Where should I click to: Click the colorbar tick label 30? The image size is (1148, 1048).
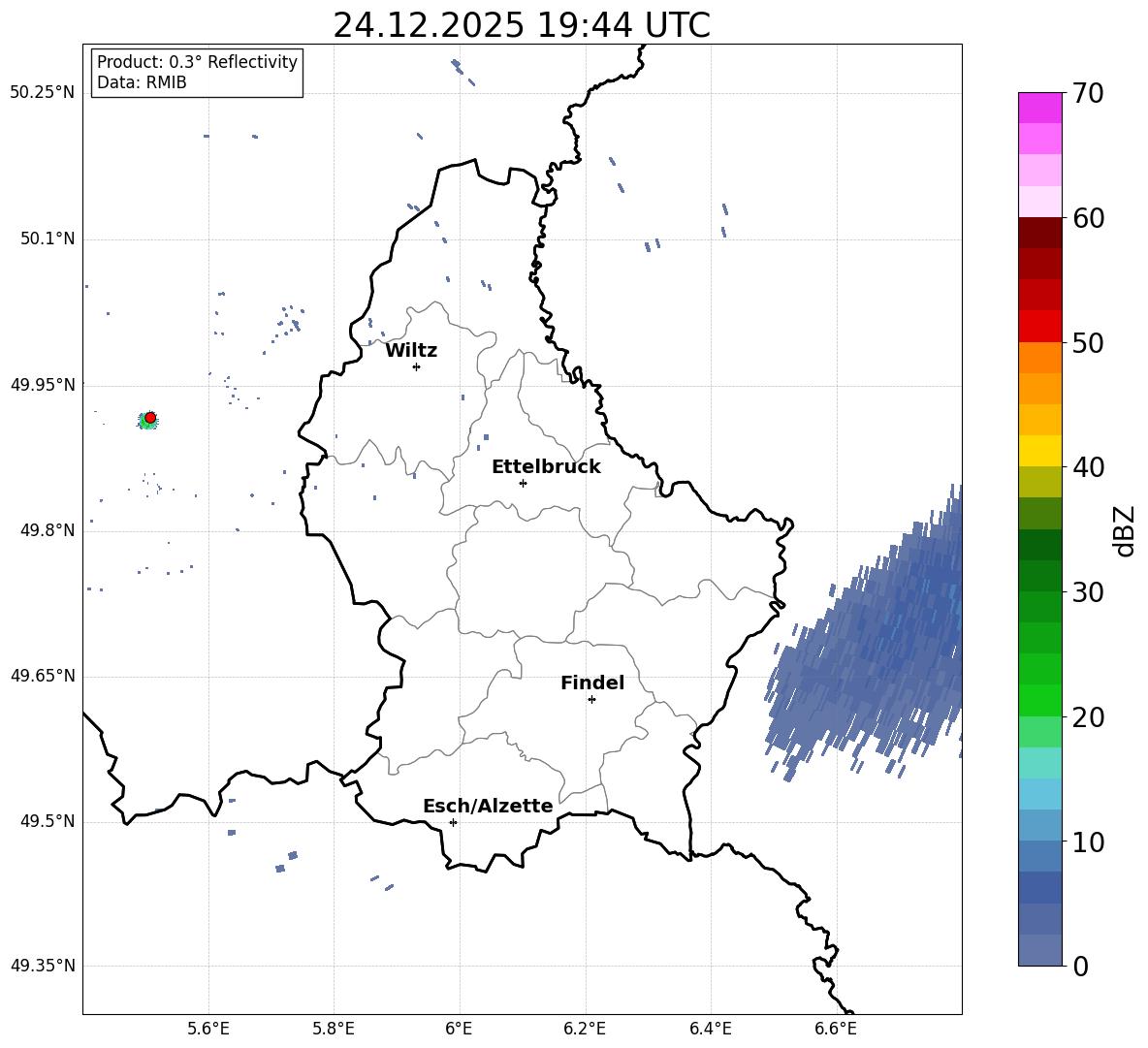click(x=1088, y=592)
